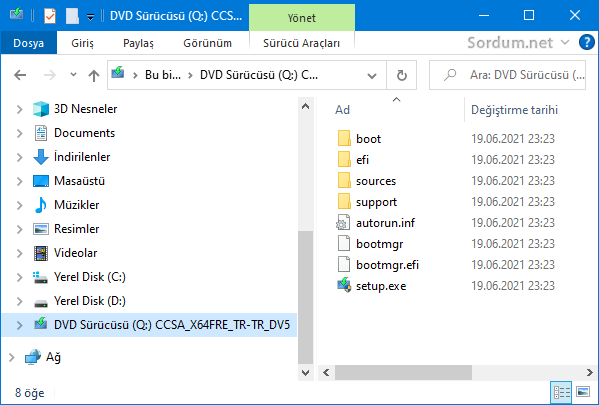The height and width of the screenshot is (405, 599).
Task: Switch to Large icons view layout
Action: 583,392
